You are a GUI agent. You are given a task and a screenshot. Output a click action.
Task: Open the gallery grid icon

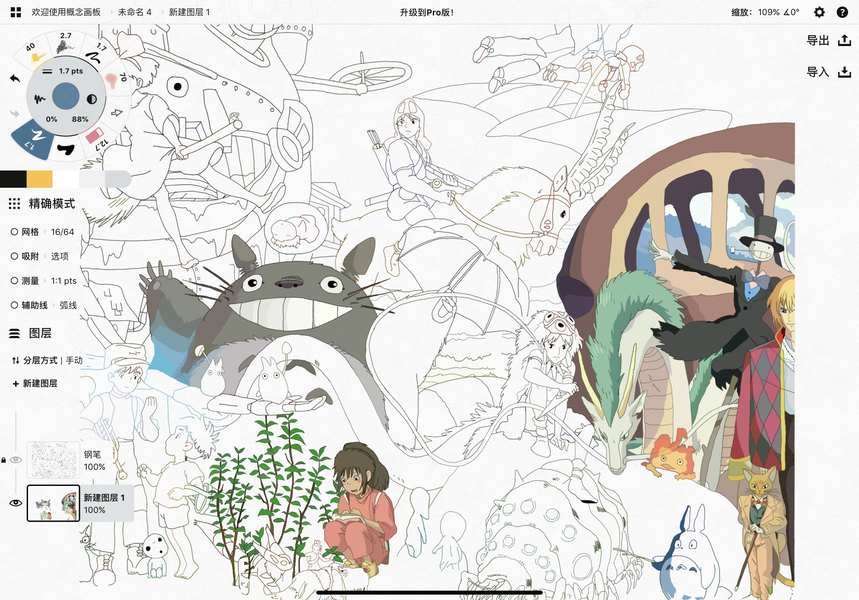tap(15, 12)
